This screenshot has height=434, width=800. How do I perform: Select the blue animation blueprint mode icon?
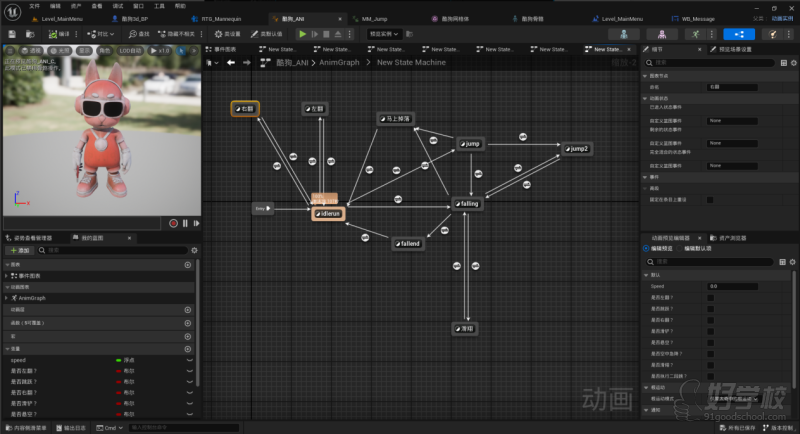pos(739,34)
